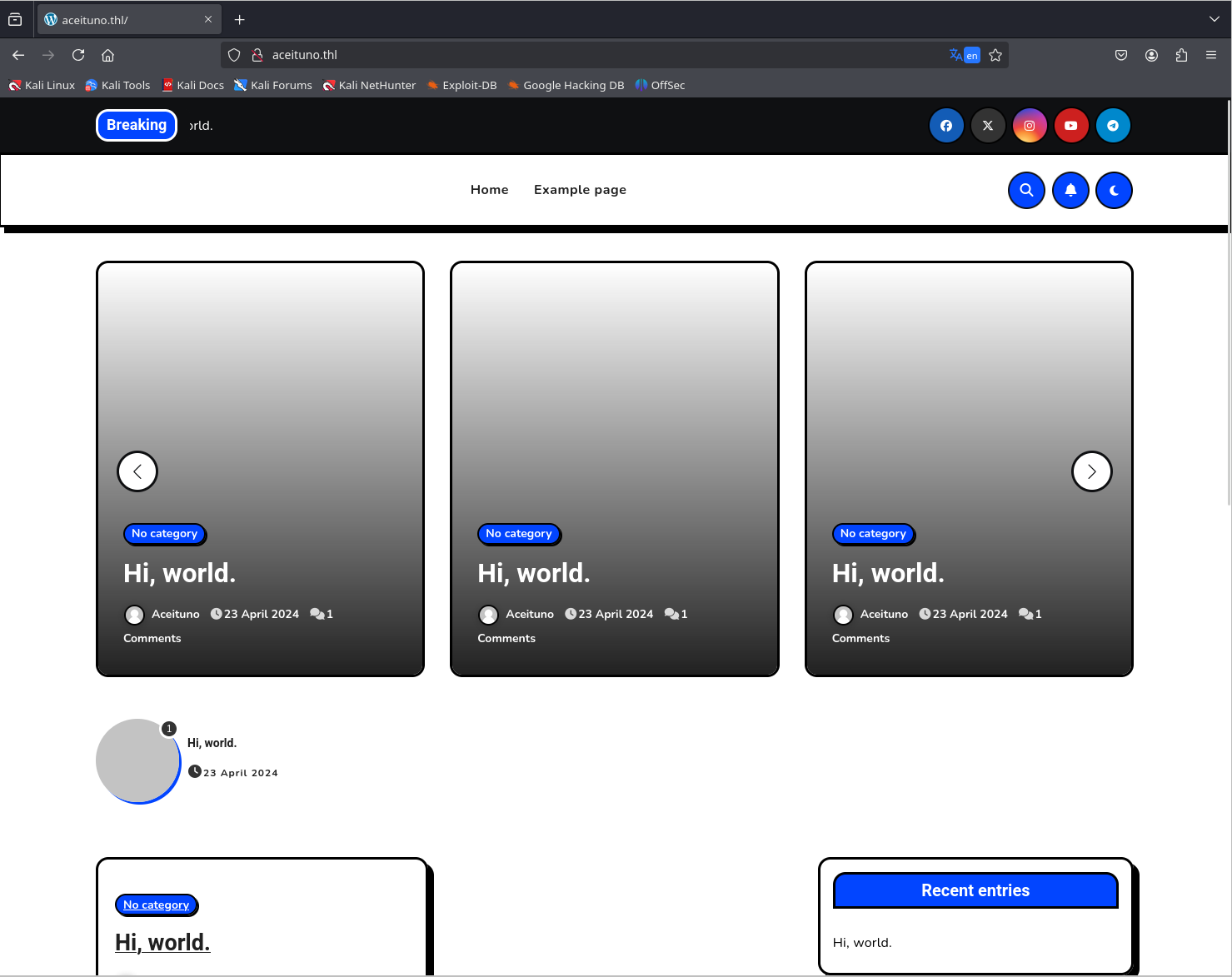Viewport: 1232px width, 977px height.
Task: Click the blue search magnifier button
Action: click(1026, 190)
